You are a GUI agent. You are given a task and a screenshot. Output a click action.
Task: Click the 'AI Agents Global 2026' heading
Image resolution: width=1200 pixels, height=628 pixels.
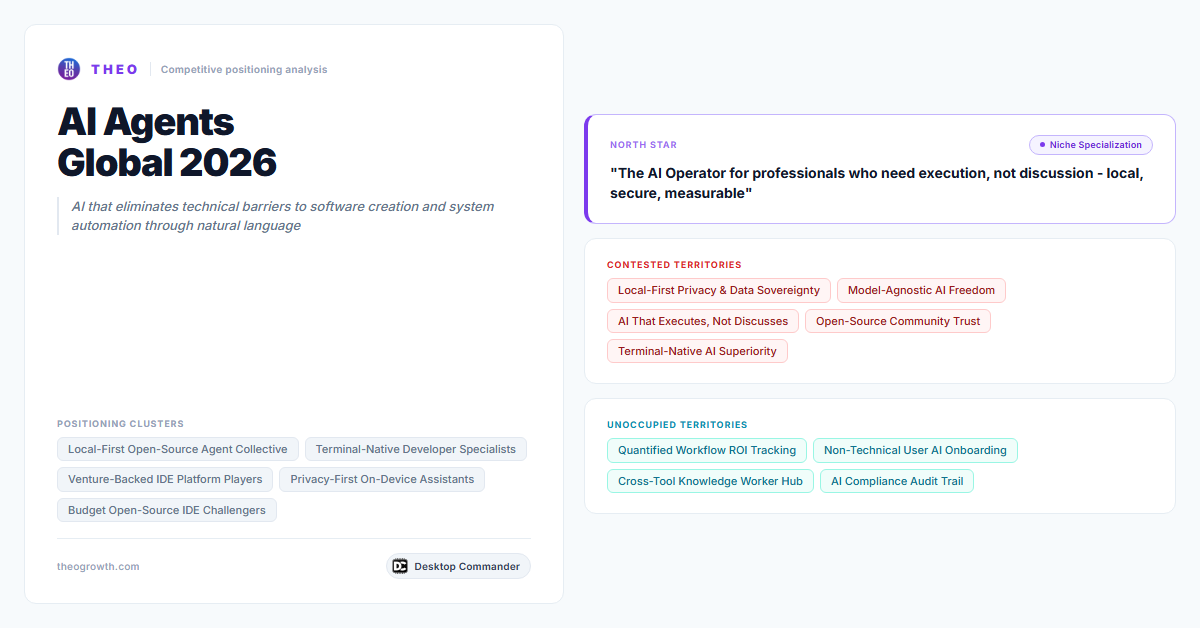click(x=167, y=142)
